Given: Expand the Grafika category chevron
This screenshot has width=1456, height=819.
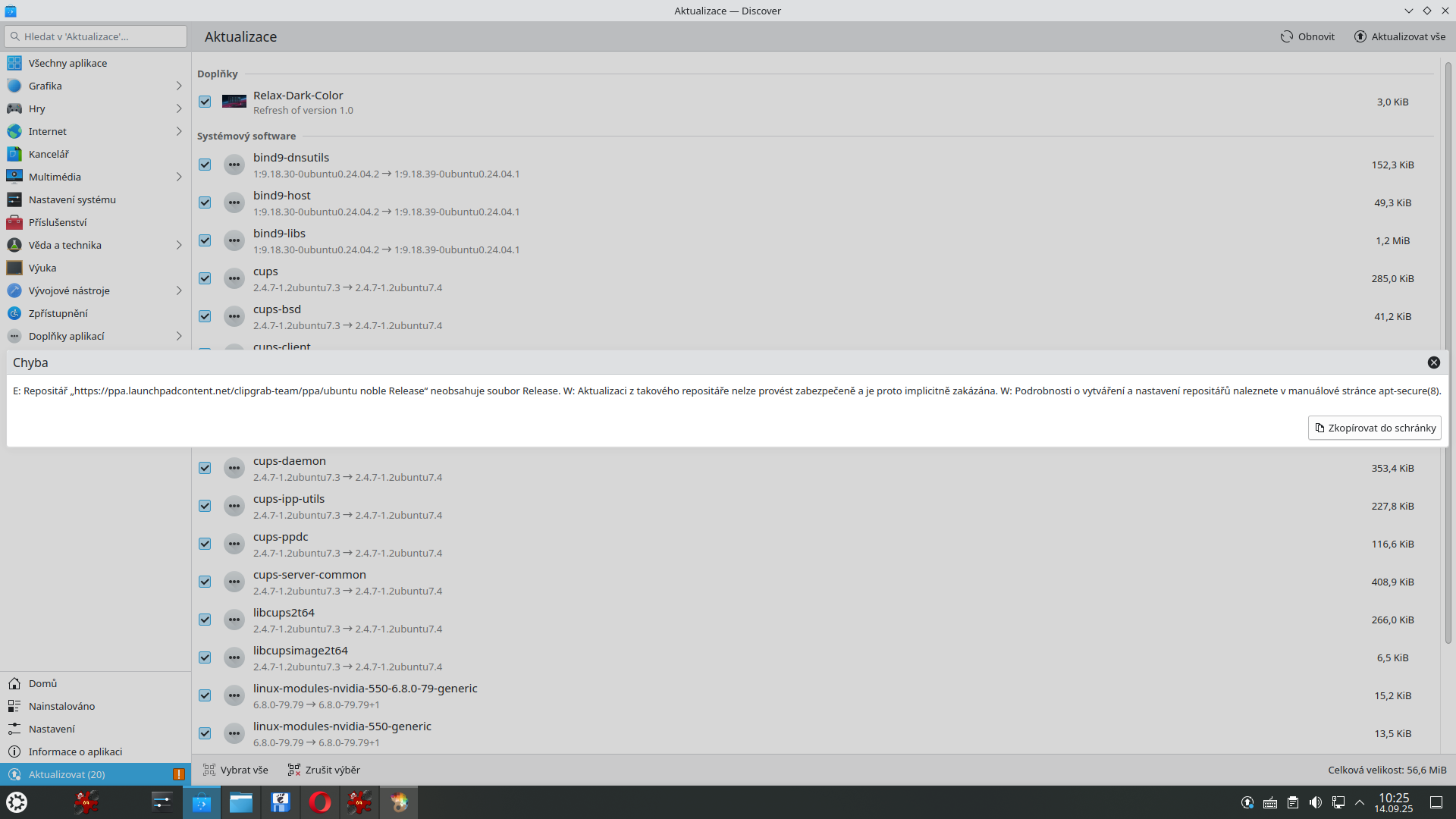Looking at the screenshot, I should click(x=179, y=86).
